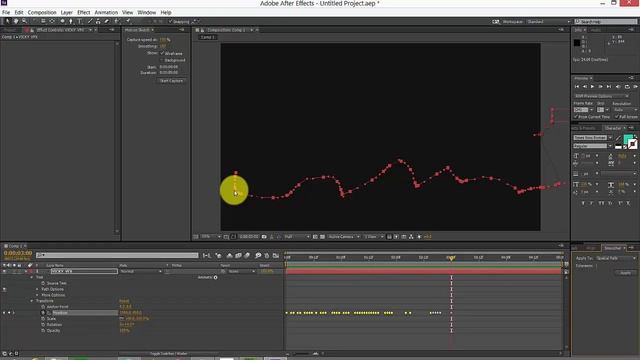Viewport: 640px width, 360px height.
Task: Toggle the Scale constrain proportions link
Action: 122,319
